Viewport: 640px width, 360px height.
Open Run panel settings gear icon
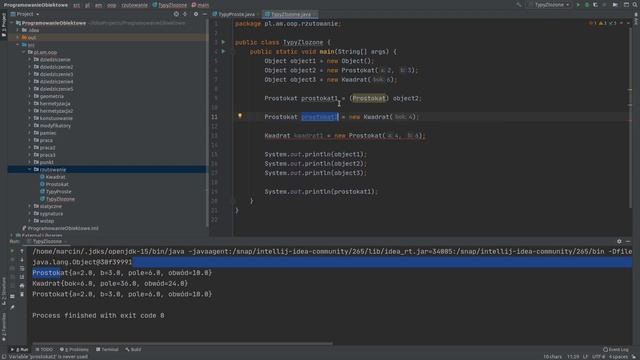(x=619, y=241)
